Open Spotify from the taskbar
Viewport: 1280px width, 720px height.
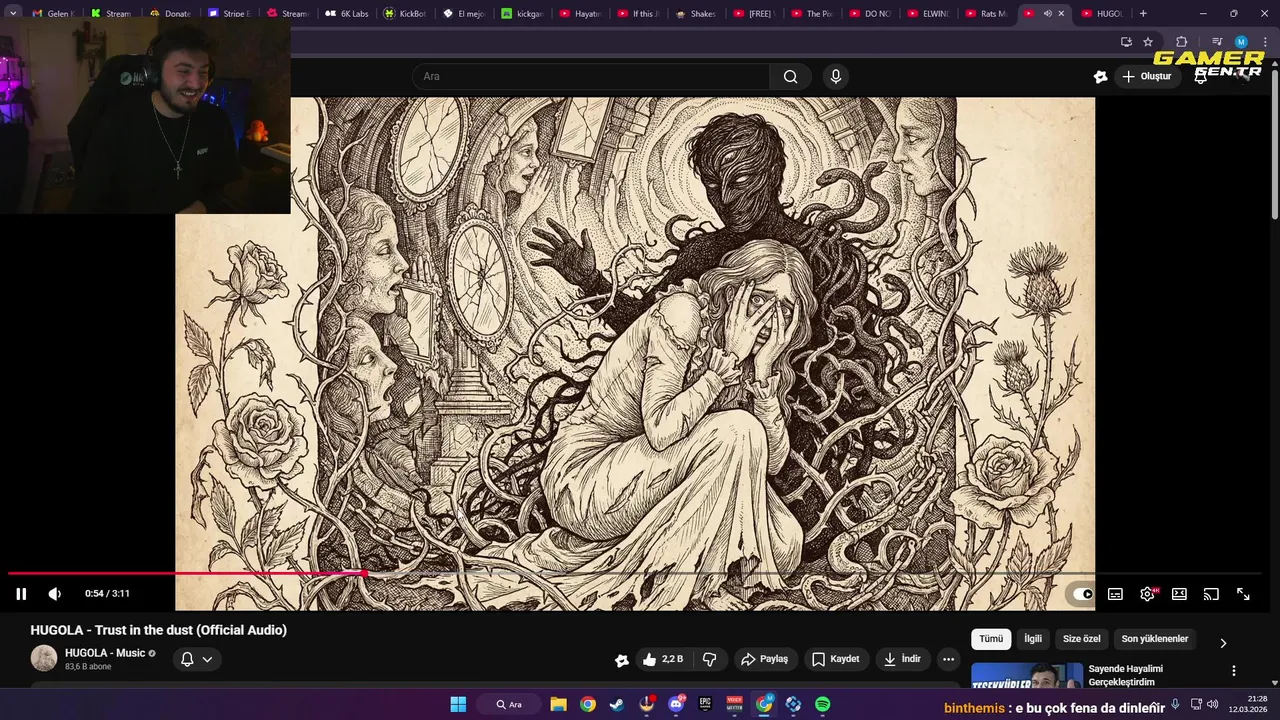[x=822, y=704]
